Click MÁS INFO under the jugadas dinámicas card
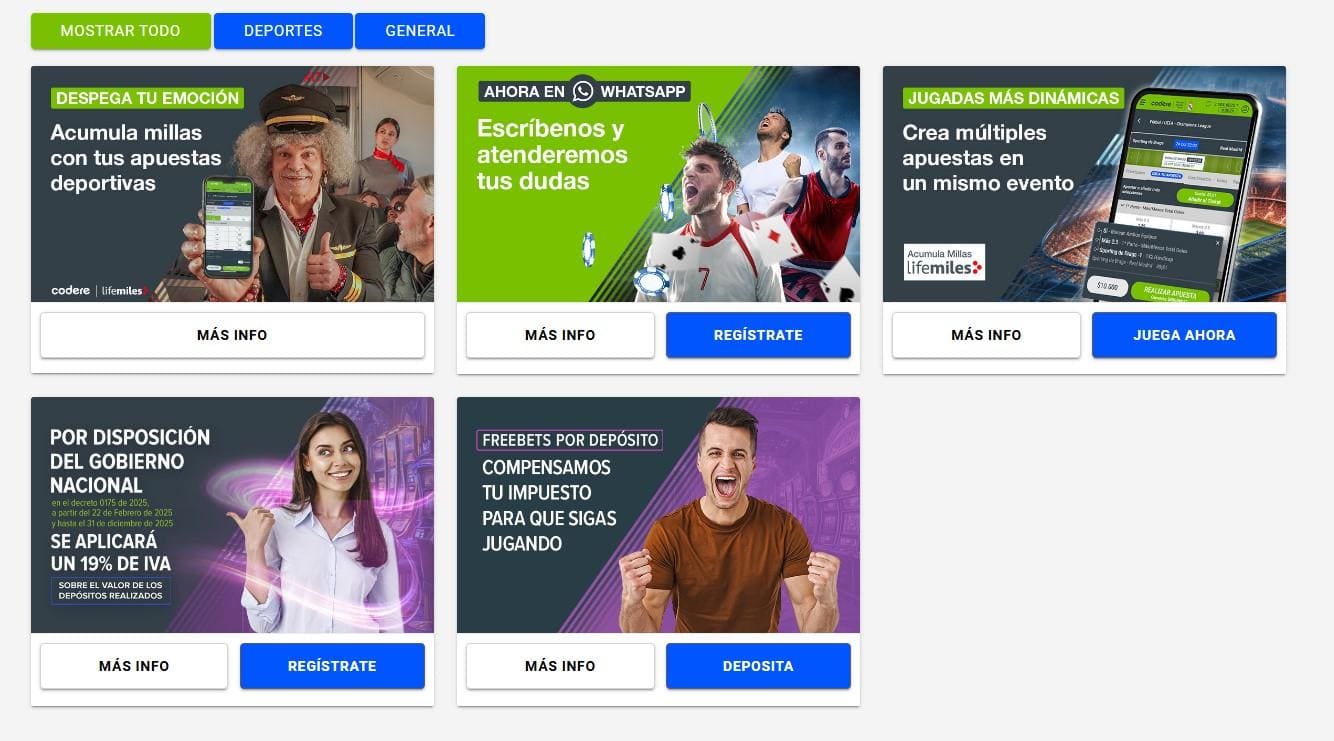Image resolution: width=1334 pixels, height=741 pixels. [x=986, y=335]
